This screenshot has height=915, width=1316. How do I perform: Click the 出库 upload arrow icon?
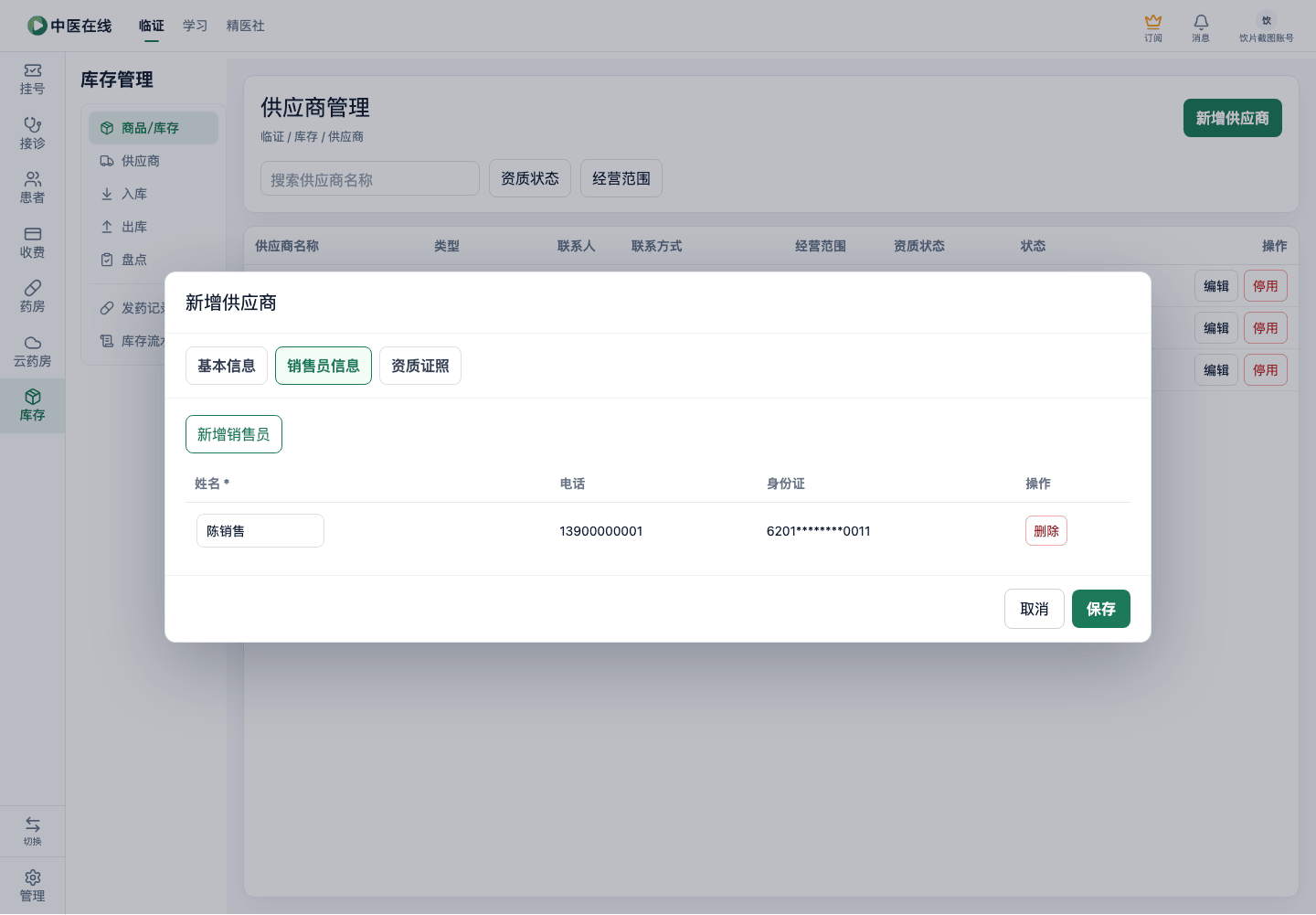tap(107, 227)
